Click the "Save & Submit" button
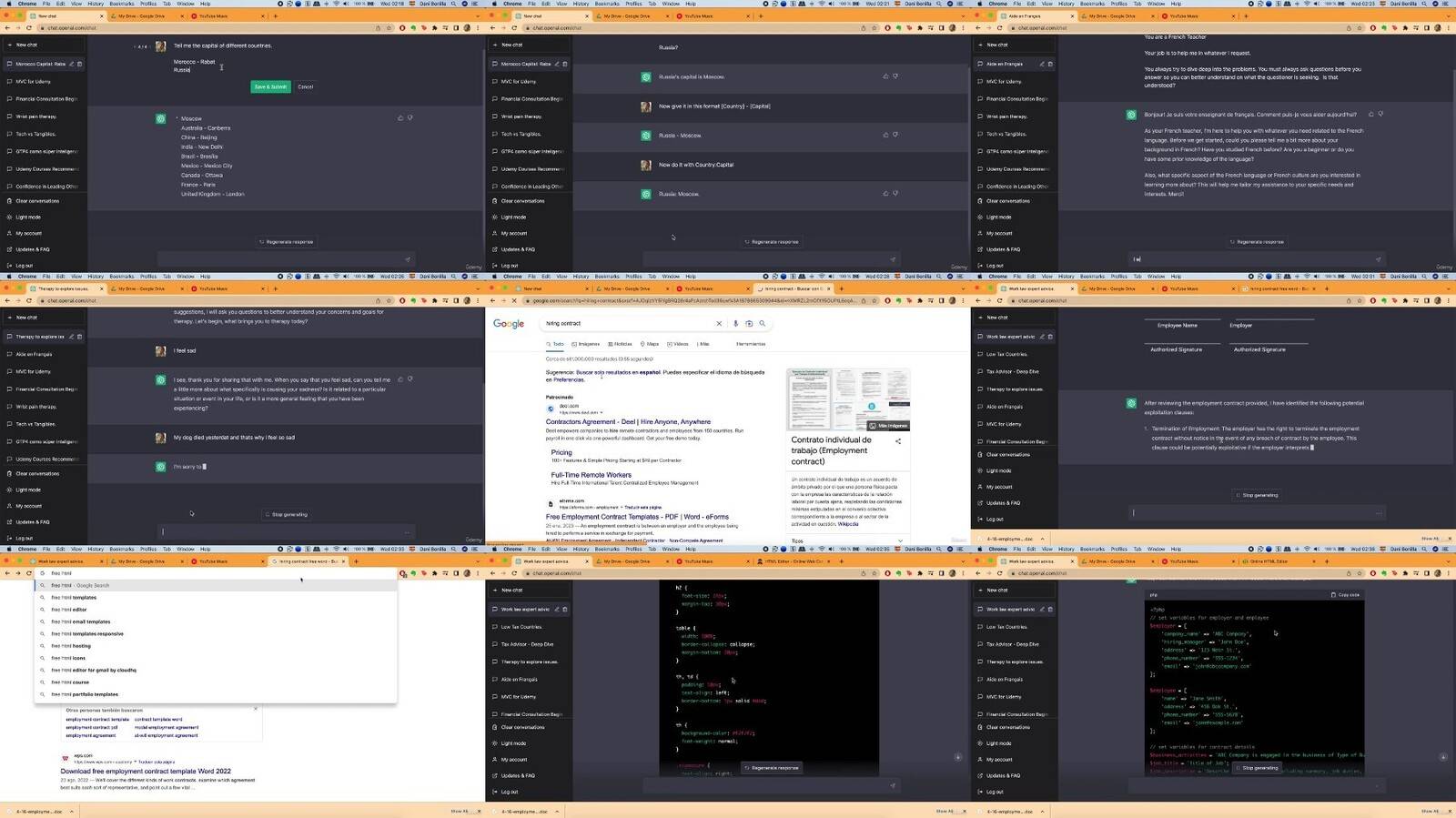This screenshot has width=1456, height=818. pos(270,86)
